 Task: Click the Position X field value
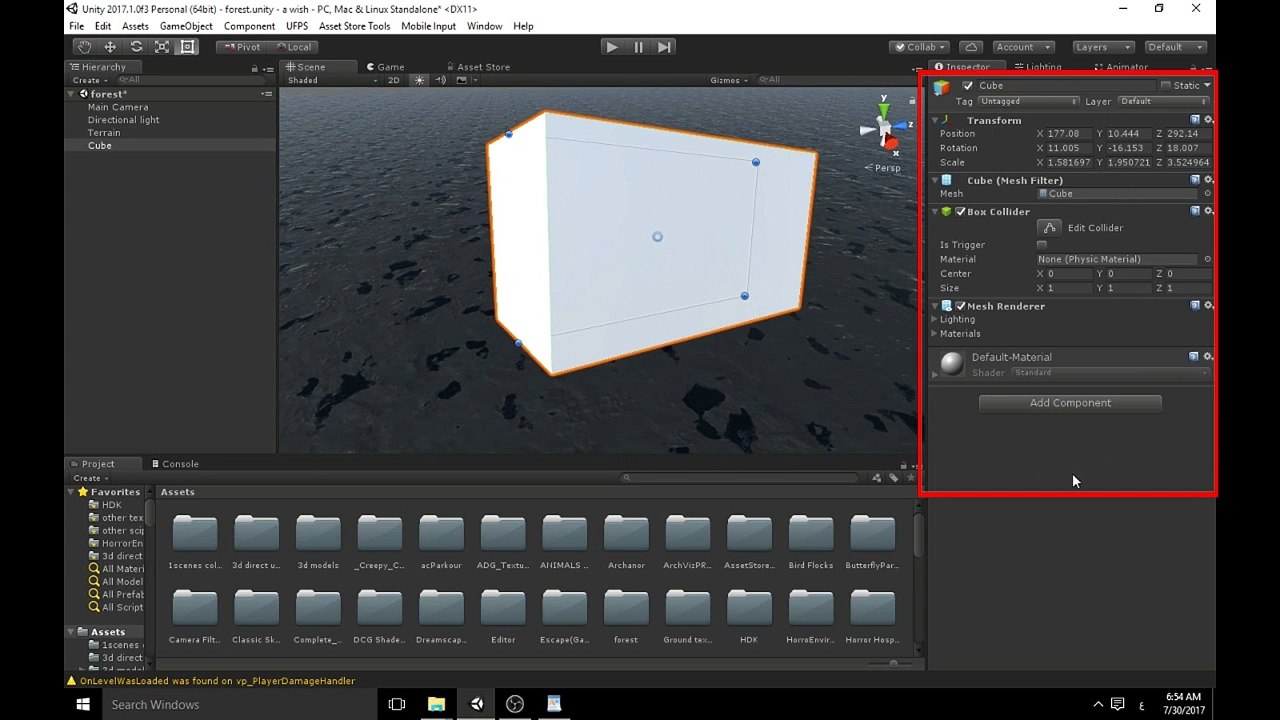pyautogui.click(x=1068, y=134)
